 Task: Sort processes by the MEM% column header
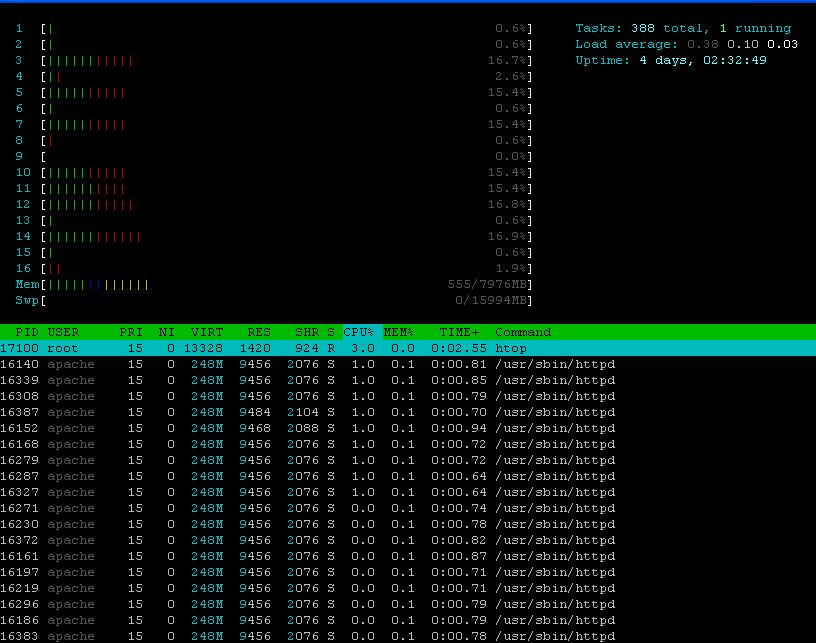[399, 332]
